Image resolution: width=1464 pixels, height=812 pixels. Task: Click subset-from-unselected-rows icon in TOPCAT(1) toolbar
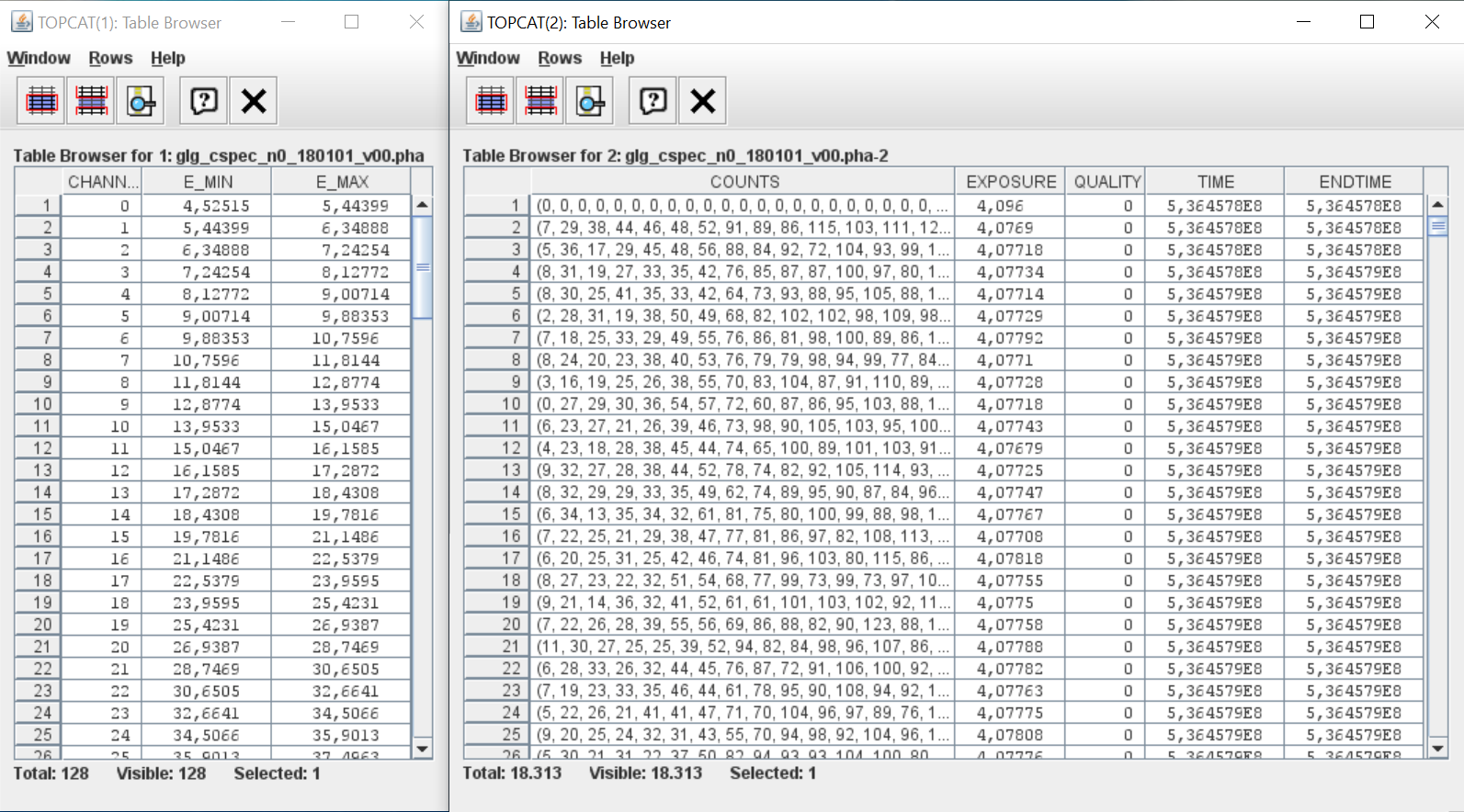point(91,100)
